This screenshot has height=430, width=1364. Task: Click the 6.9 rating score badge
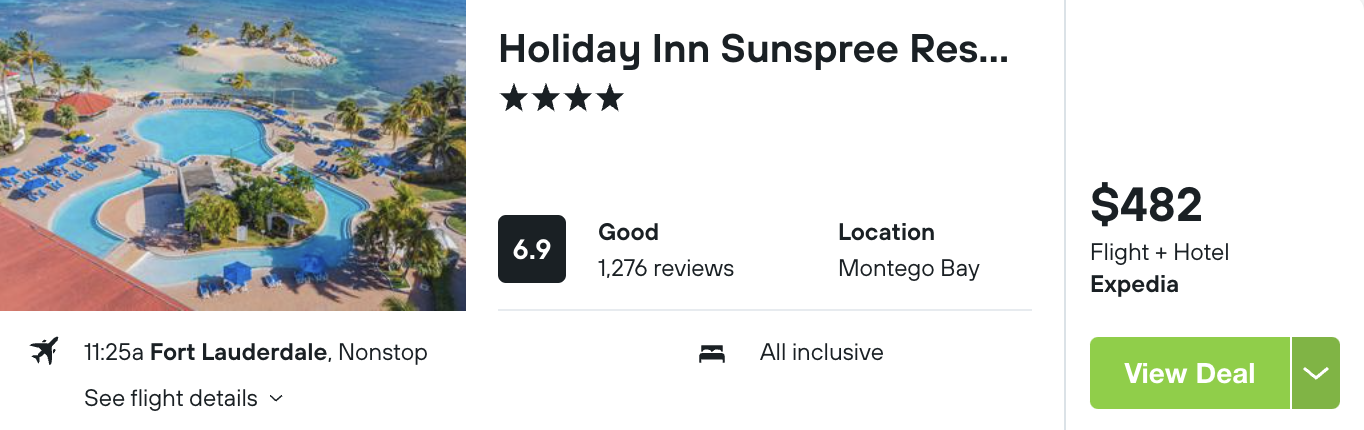(x=532, y=249)
